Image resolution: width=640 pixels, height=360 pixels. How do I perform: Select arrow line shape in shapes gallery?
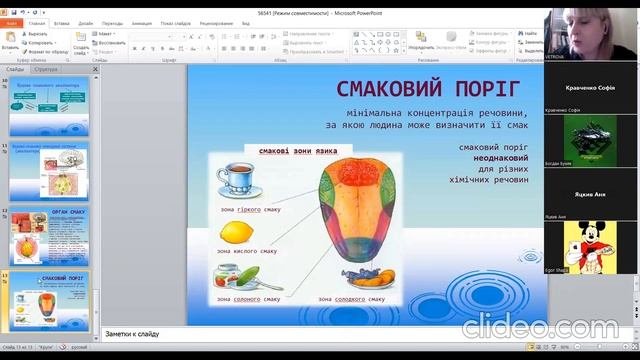pyautogui.click(x=372, y=35)
